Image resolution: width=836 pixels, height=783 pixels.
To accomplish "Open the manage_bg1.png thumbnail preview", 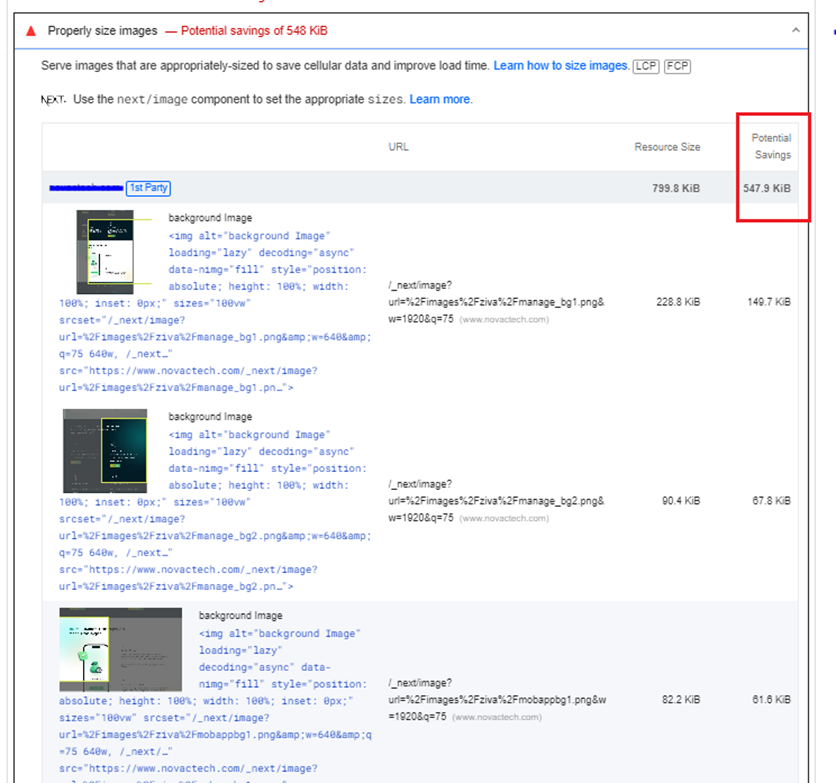I will point(105,251).
